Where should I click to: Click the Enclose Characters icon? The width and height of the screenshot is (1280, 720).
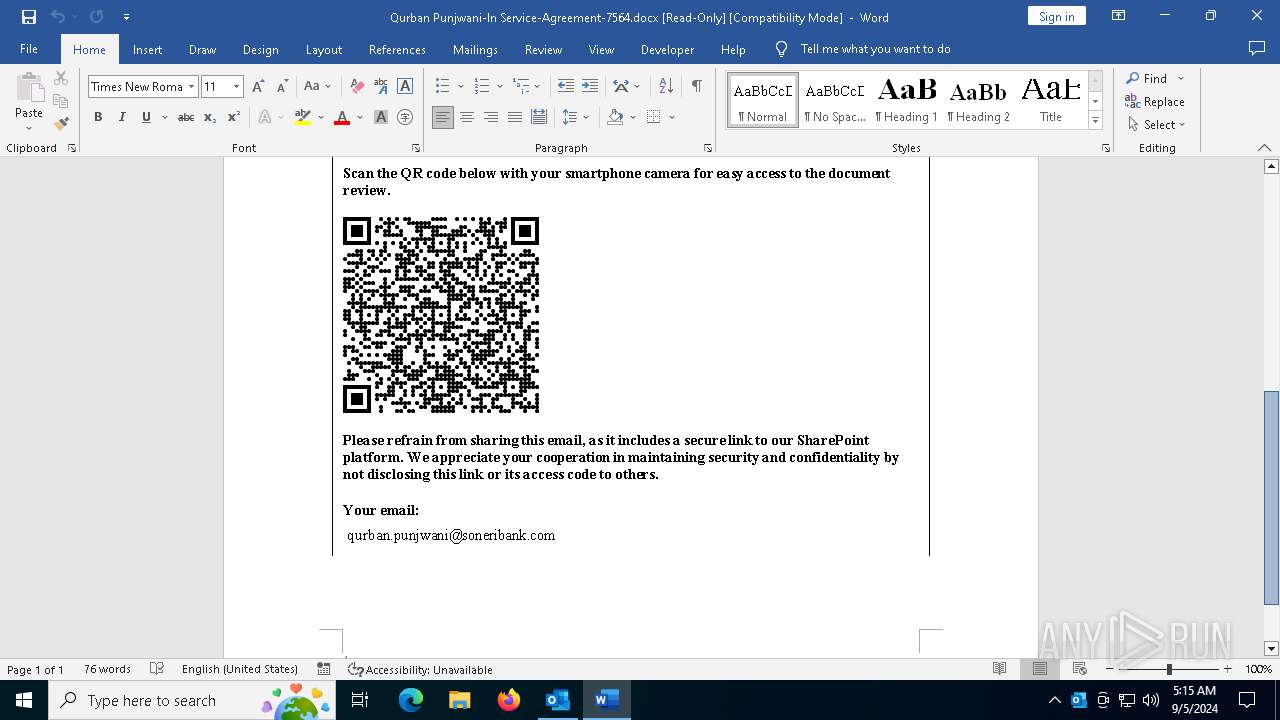point(405,117)
